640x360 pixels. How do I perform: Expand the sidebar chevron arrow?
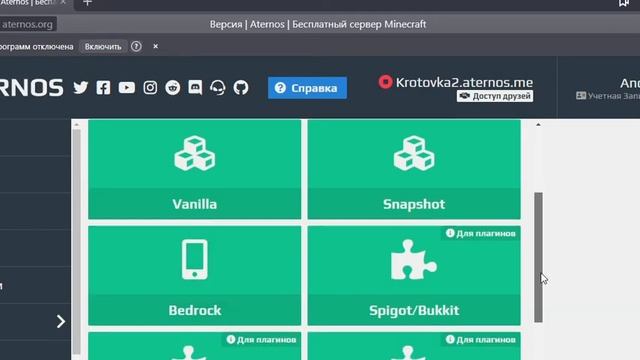[x=61, y=322]
